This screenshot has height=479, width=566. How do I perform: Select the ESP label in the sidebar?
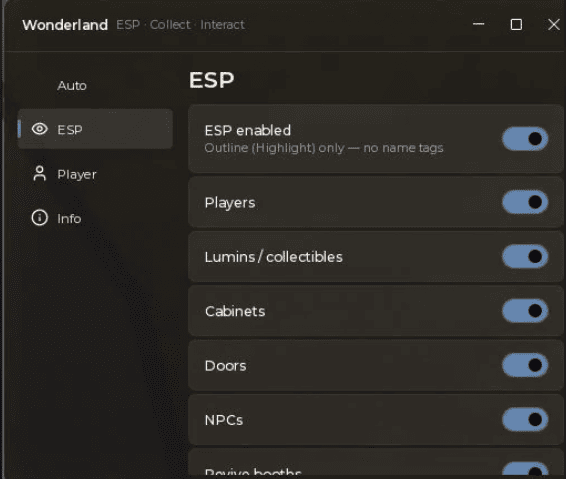pyautogui.click(x=70, y=129)
